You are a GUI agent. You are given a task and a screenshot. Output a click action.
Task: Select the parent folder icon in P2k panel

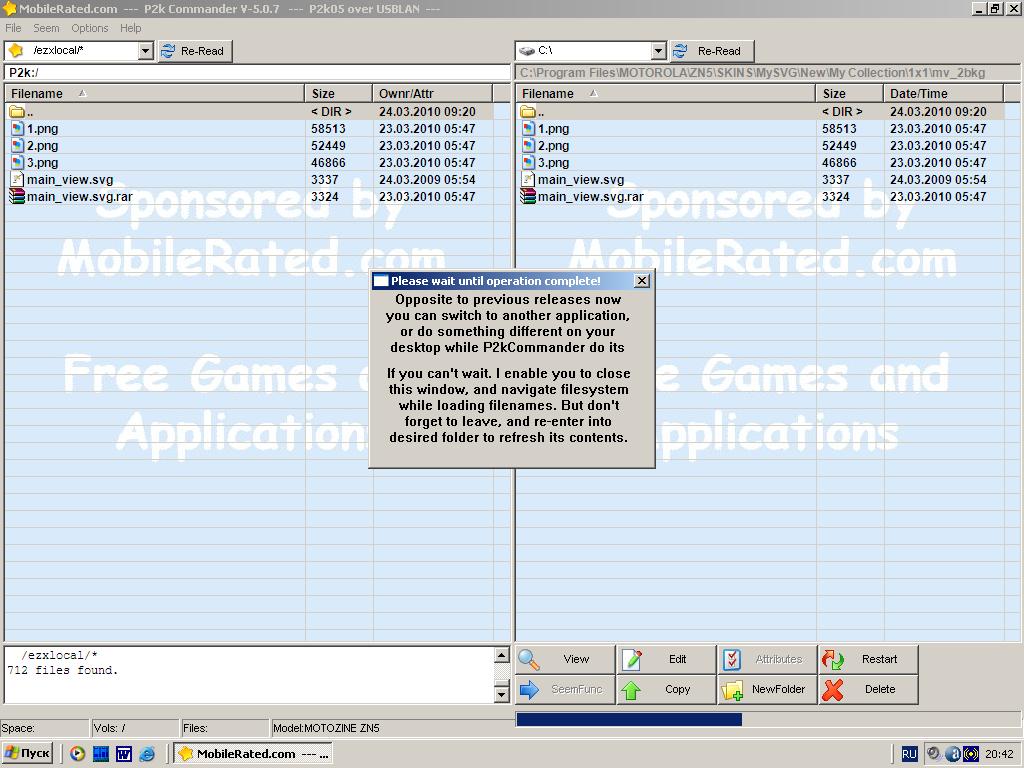[x=17, y=112]
